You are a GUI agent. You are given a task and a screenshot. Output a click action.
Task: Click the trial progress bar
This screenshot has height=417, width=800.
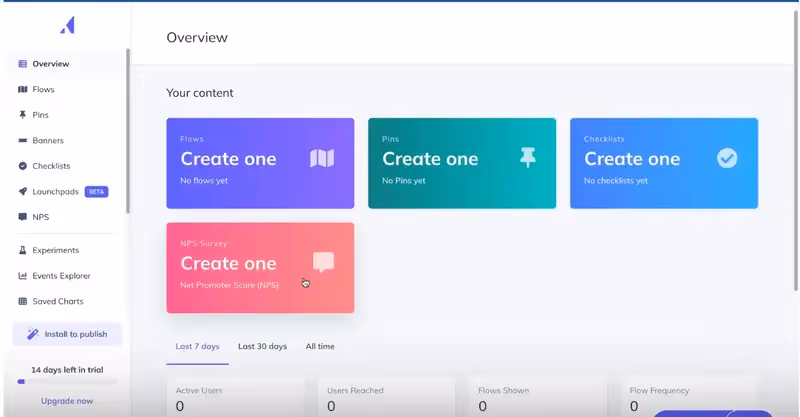(x=67, y=381)
